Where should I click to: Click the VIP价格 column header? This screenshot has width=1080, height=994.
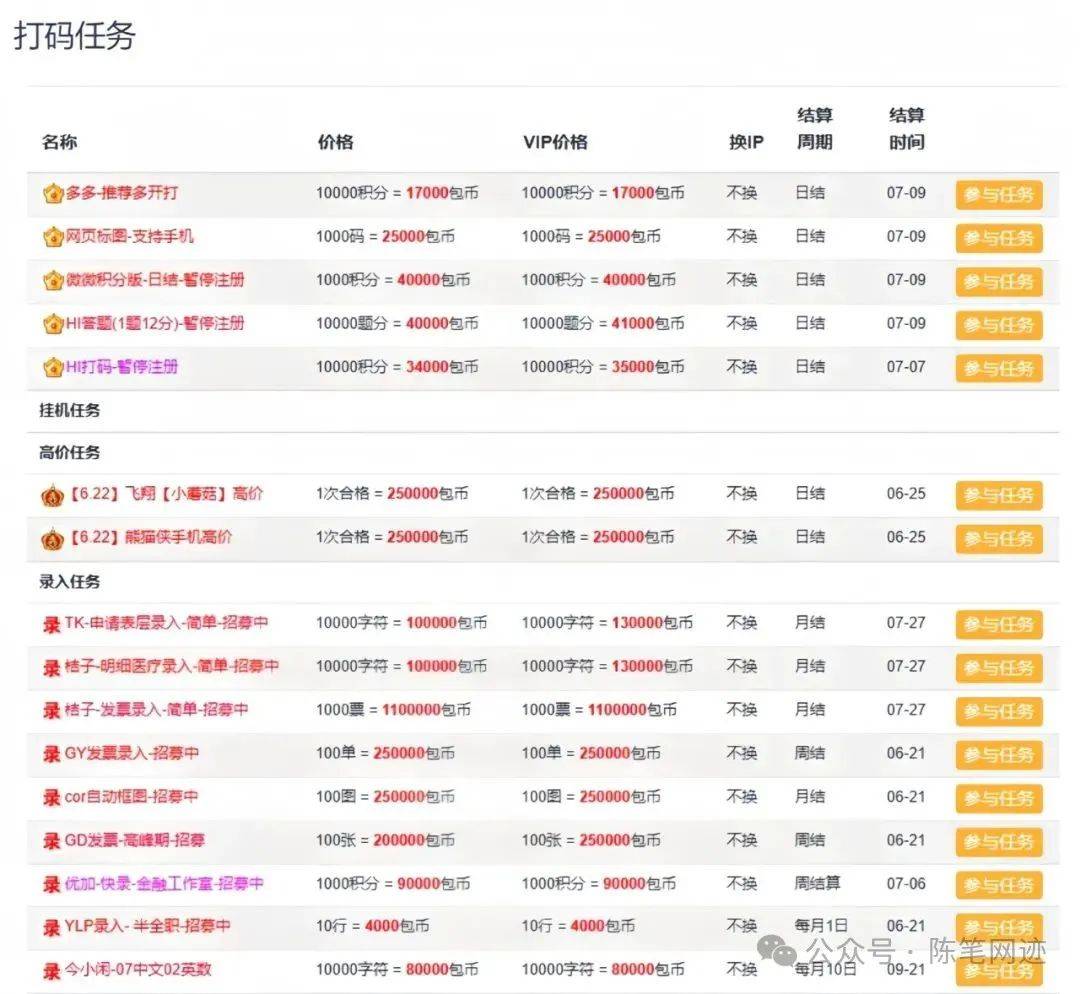click(555, 143)
